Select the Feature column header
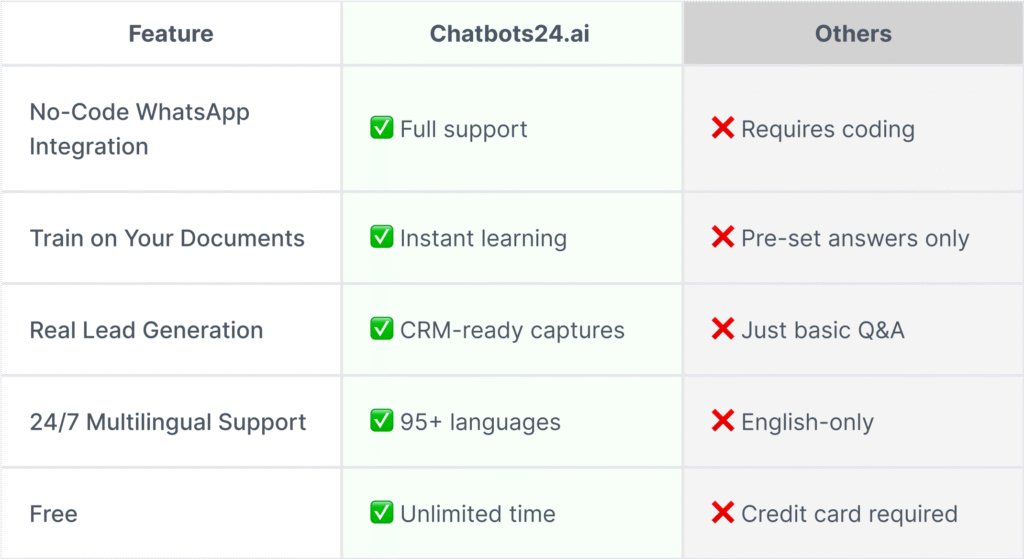 [171, 33]
